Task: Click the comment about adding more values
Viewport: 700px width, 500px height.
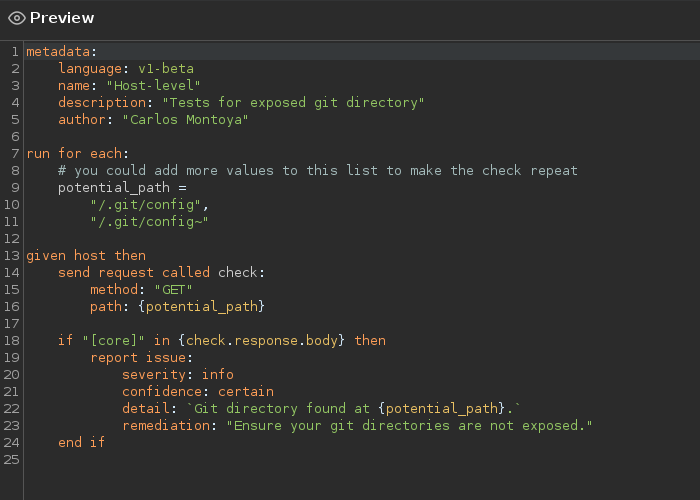Action: pyautogui.click(x=318, y=171)
